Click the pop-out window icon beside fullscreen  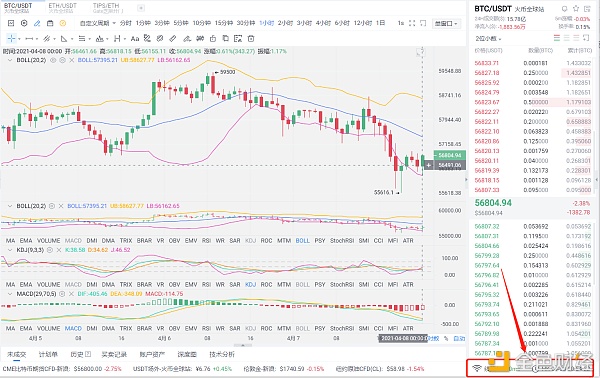(x=423, y=23)
